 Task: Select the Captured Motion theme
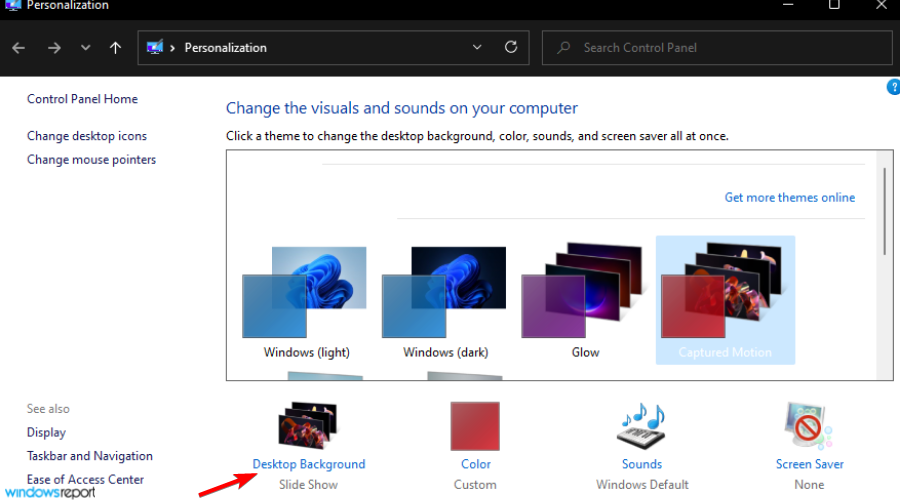click(x=725, y=300)
